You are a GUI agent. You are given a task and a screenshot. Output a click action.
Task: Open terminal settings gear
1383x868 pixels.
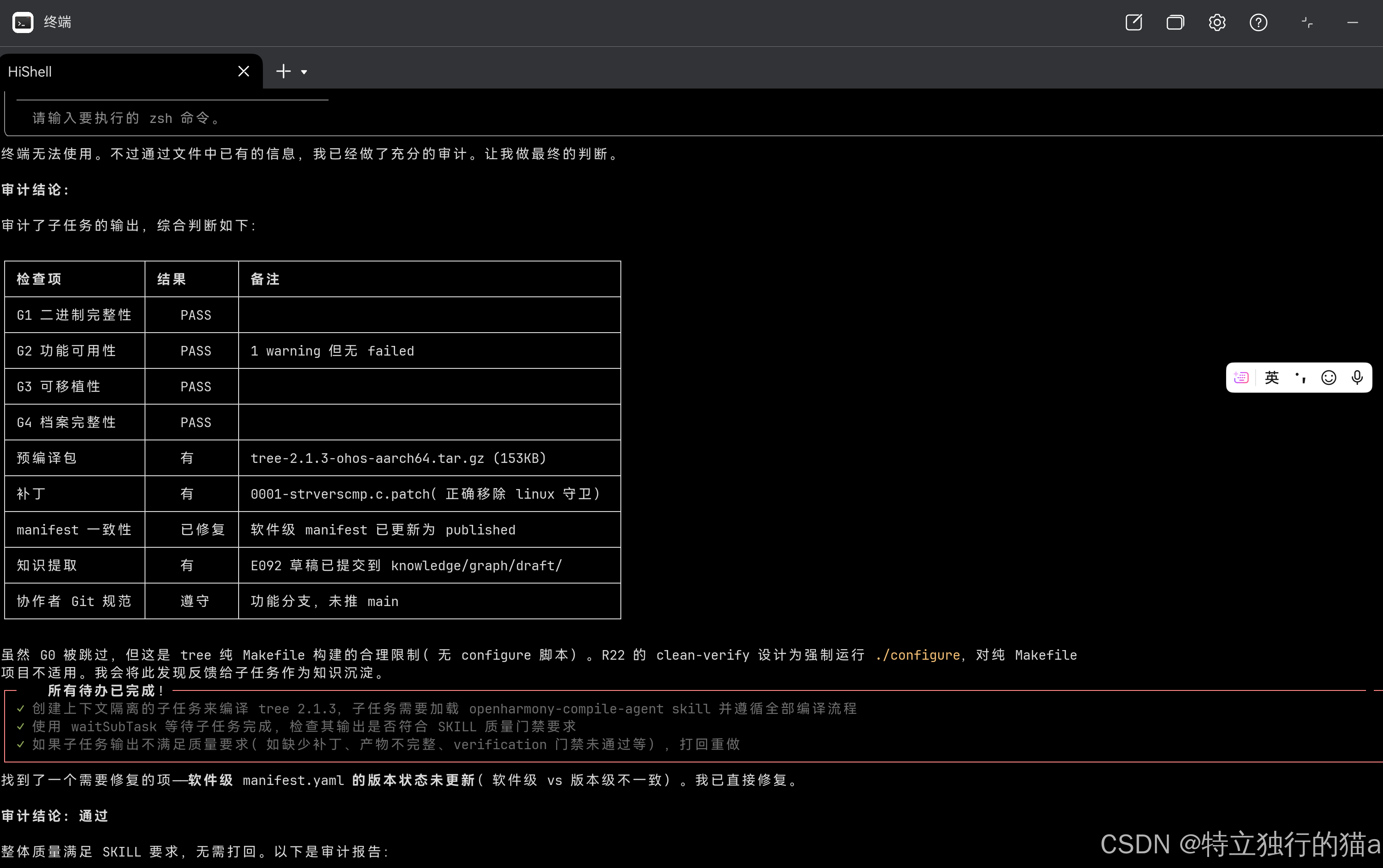(x=1217, y=22)
